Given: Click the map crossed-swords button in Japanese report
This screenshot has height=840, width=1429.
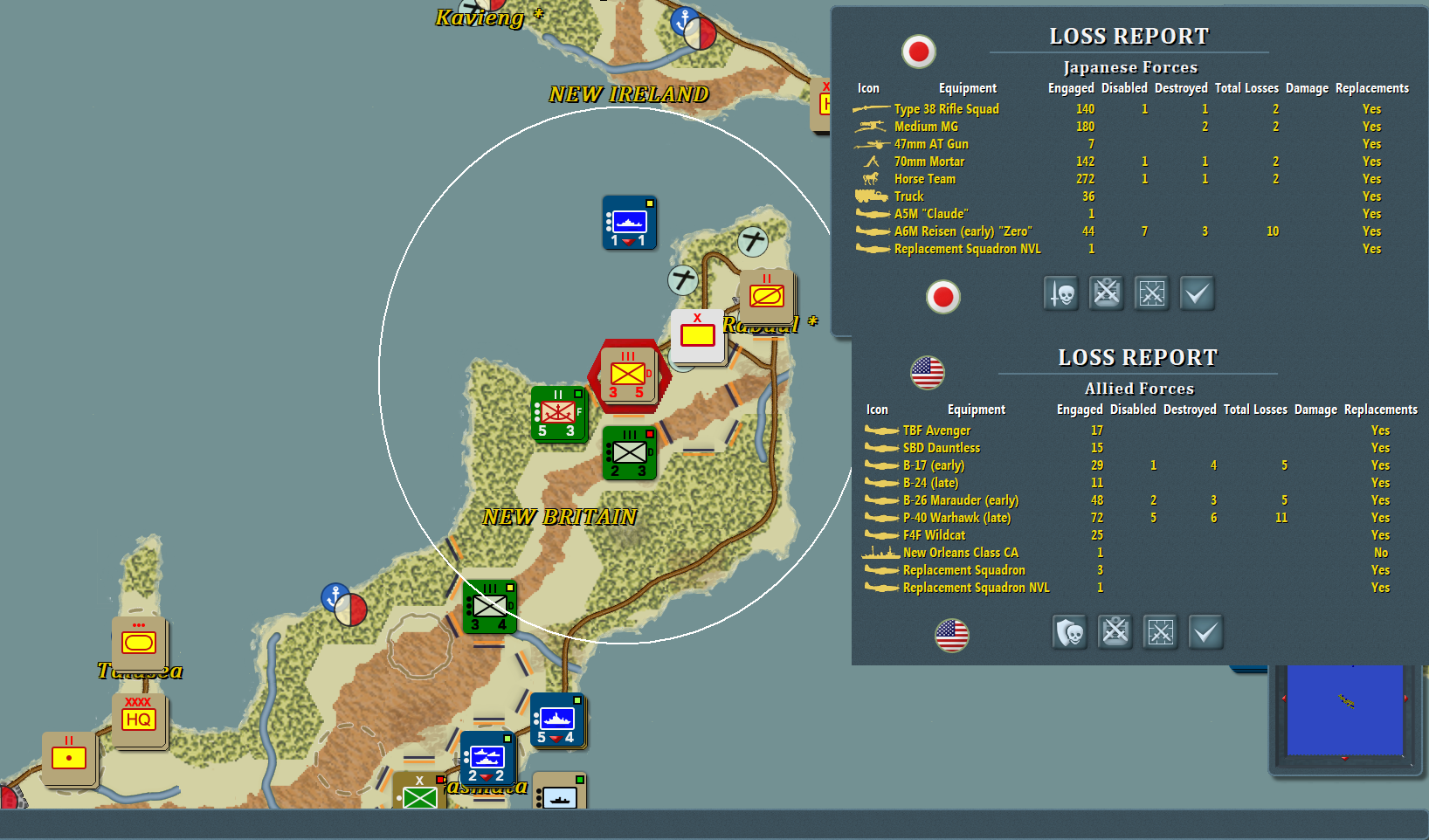Looking at the screenshot, I should click(1152, 293).
